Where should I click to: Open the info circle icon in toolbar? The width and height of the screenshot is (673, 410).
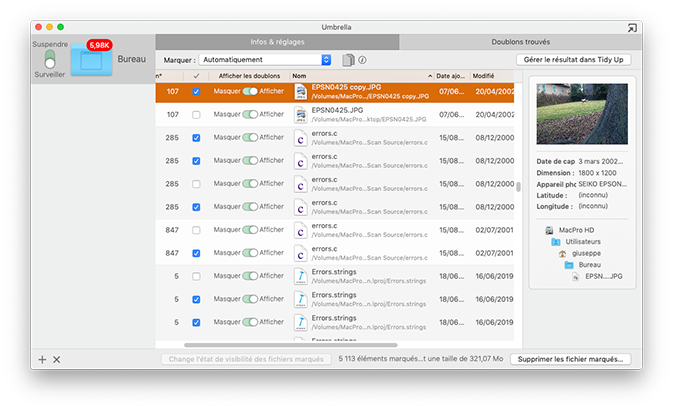tap(363, 60)
